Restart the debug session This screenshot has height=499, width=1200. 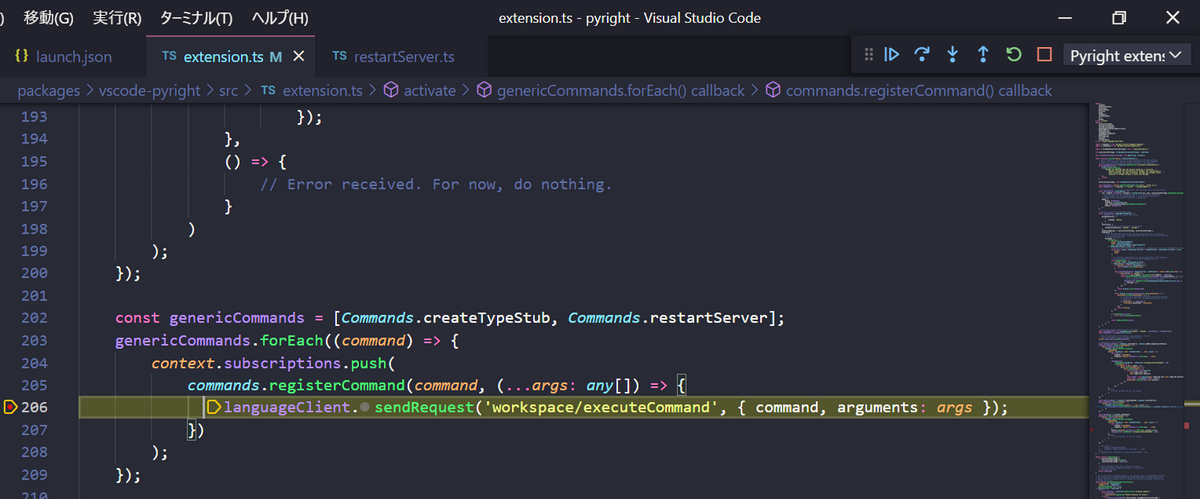(1014, 55)
